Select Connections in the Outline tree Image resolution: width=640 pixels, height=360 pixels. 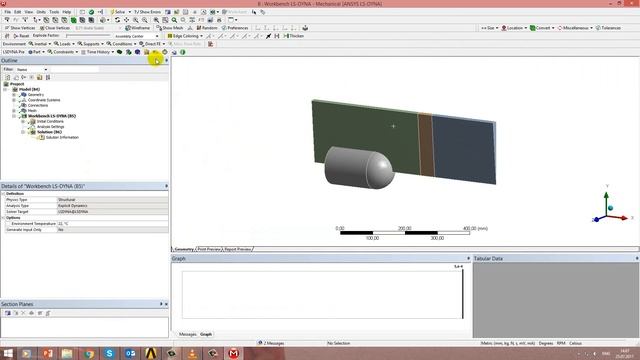pos(38,105)
